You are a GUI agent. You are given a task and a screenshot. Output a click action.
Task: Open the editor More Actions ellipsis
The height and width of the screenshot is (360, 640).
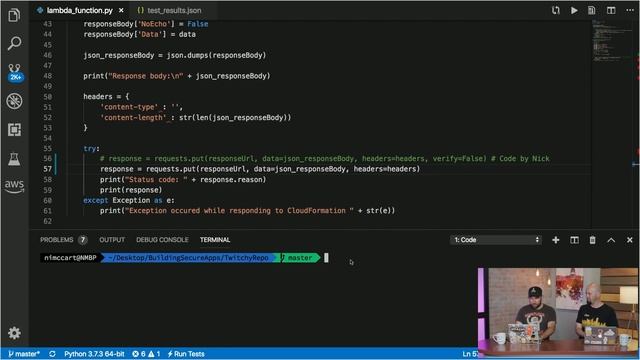(x=630, y=10)
